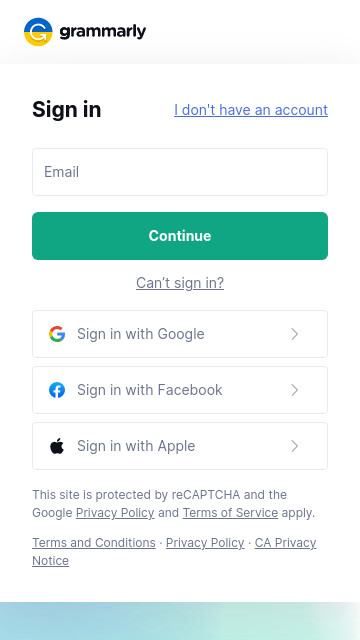Click the Google logo icon
Viewport: 360px width, 640px height.
(57, 334)
